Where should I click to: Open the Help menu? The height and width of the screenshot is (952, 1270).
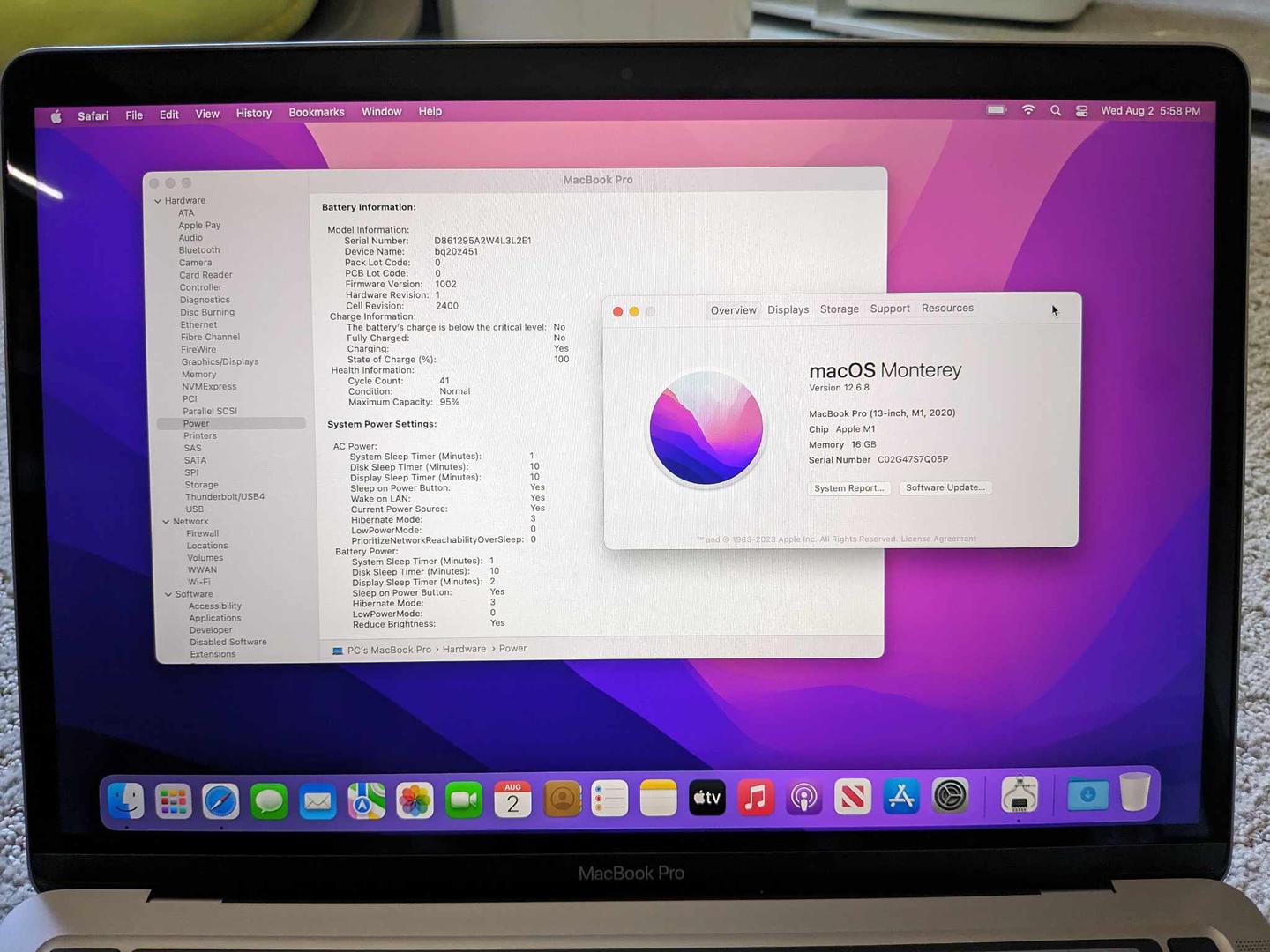(x=430, y=111)
